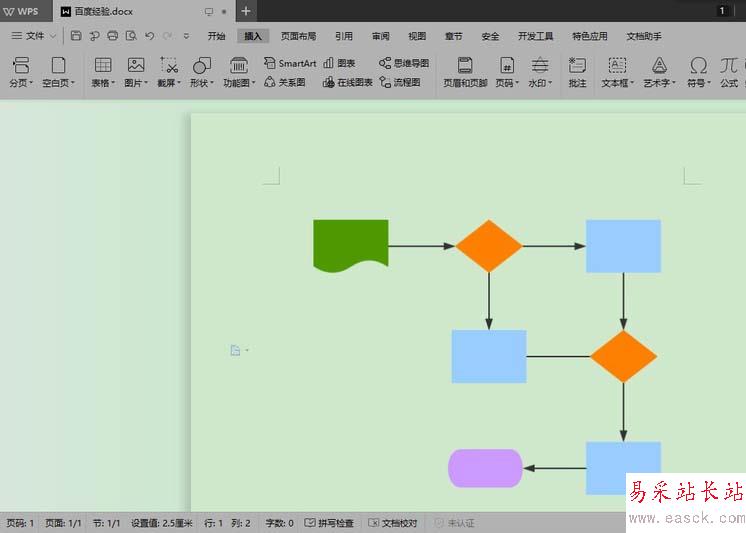Insert a SmartArt graphic
The image size is (746, 533).
click(x=290, y=63)
